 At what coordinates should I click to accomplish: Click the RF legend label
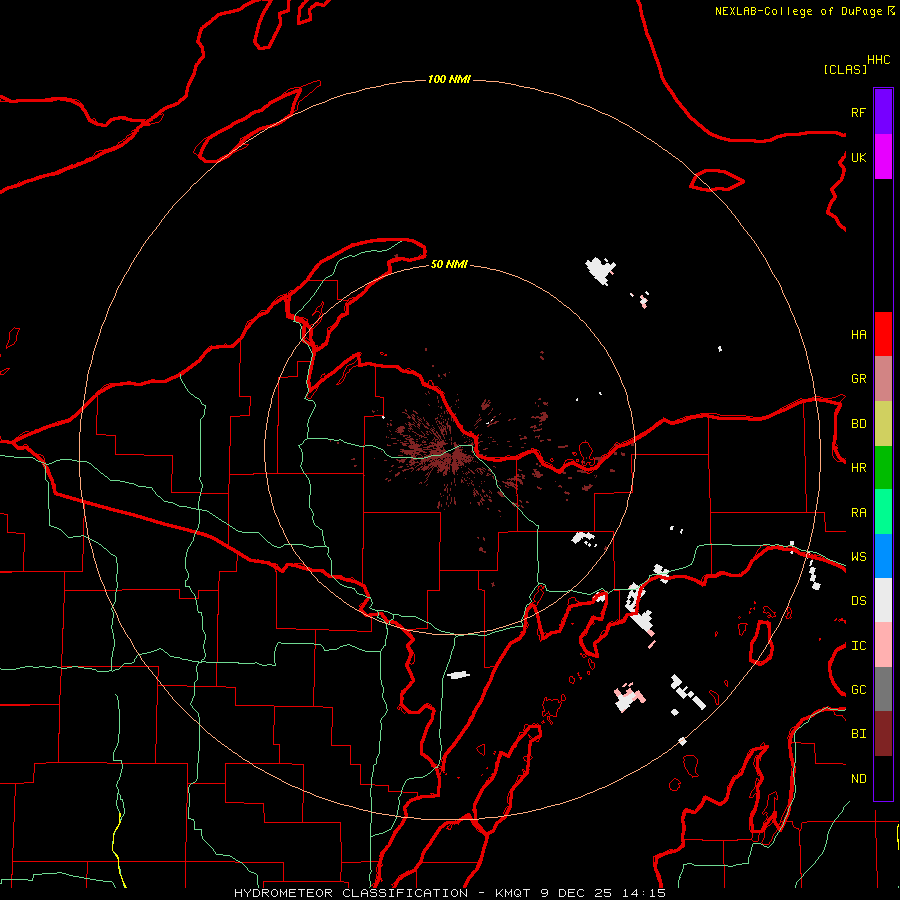858,112
